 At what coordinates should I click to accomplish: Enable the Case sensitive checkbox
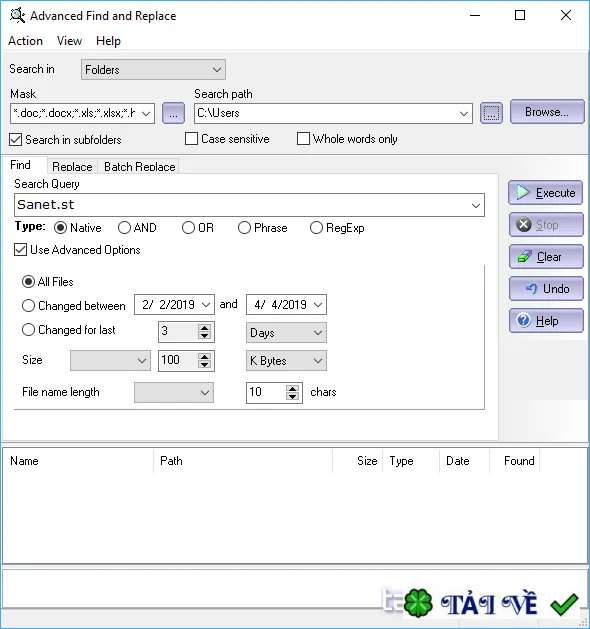(191, 139)
